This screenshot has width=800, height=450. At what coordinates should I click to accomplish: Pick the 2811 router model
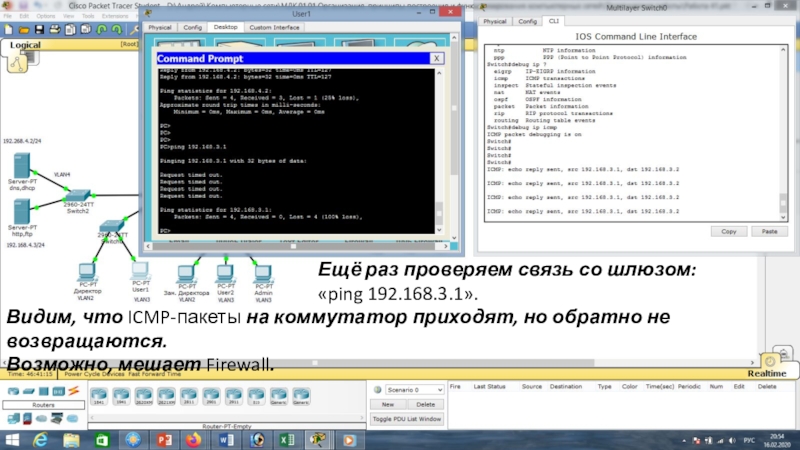point(188,396)
